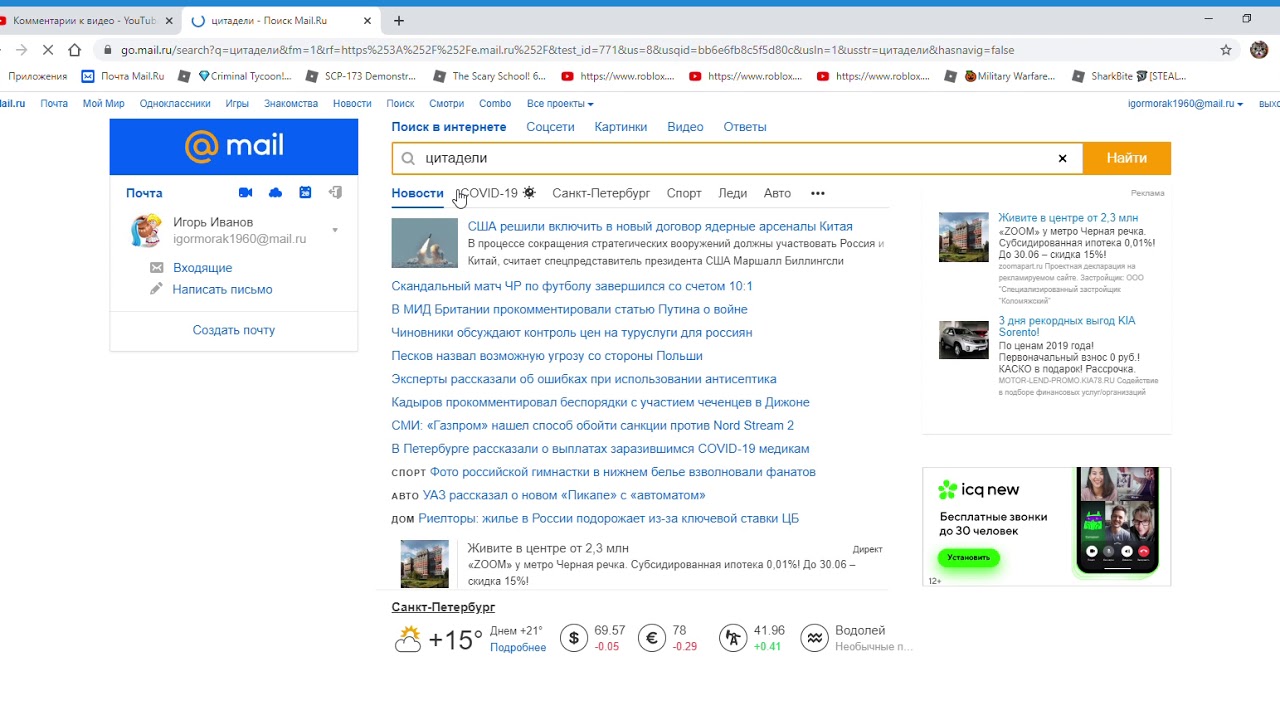Close the цитадели search tab
The height and width of the screenshot is (720, 1280).
pos(368,20)
